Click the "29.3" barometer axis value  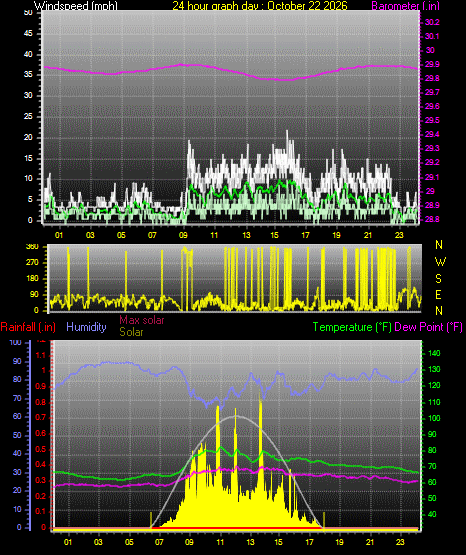[432, 148]
